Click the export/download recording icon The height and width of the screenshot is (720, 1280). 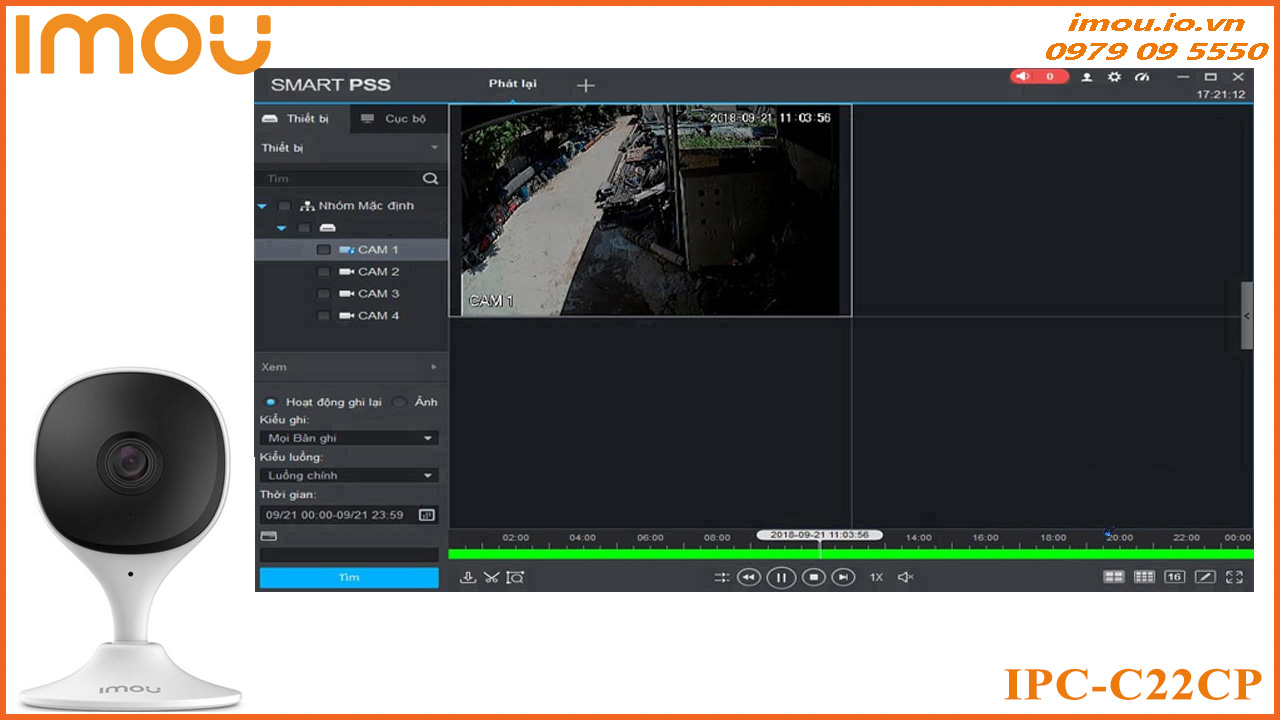(x=468, y=576)
